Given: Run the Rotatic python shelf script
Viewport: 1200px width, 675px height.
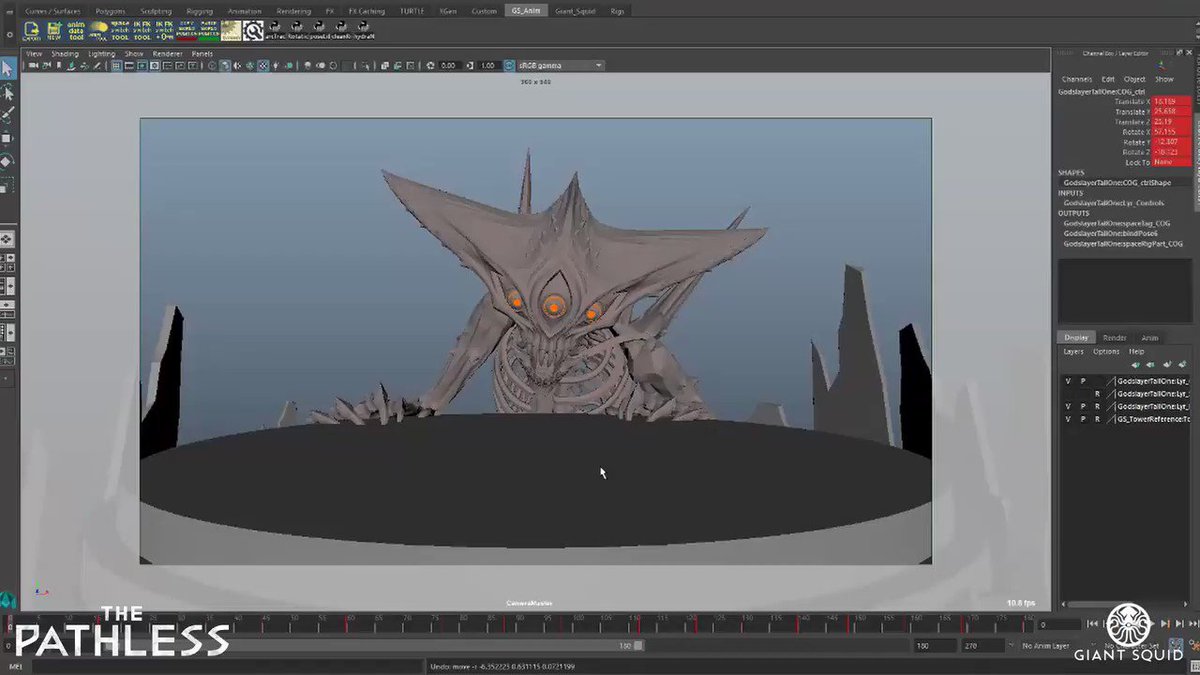Looking at the screenshot, I should (298, 30).
